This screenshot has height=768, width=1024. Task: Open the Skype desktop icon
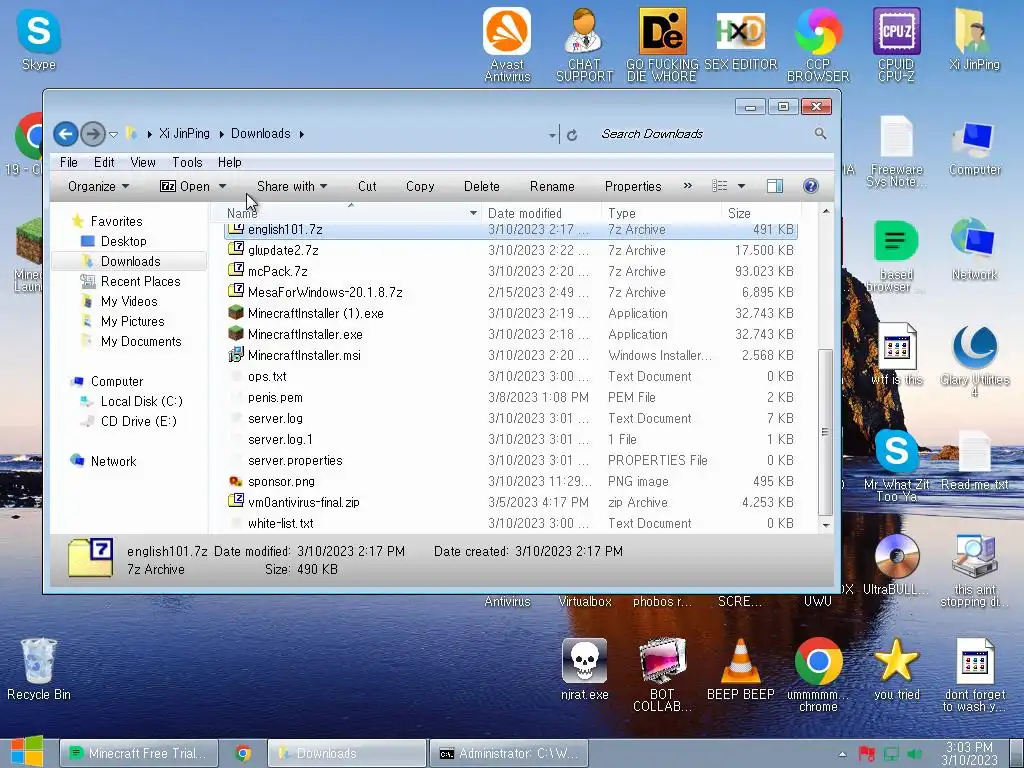(x=39, y=39)
